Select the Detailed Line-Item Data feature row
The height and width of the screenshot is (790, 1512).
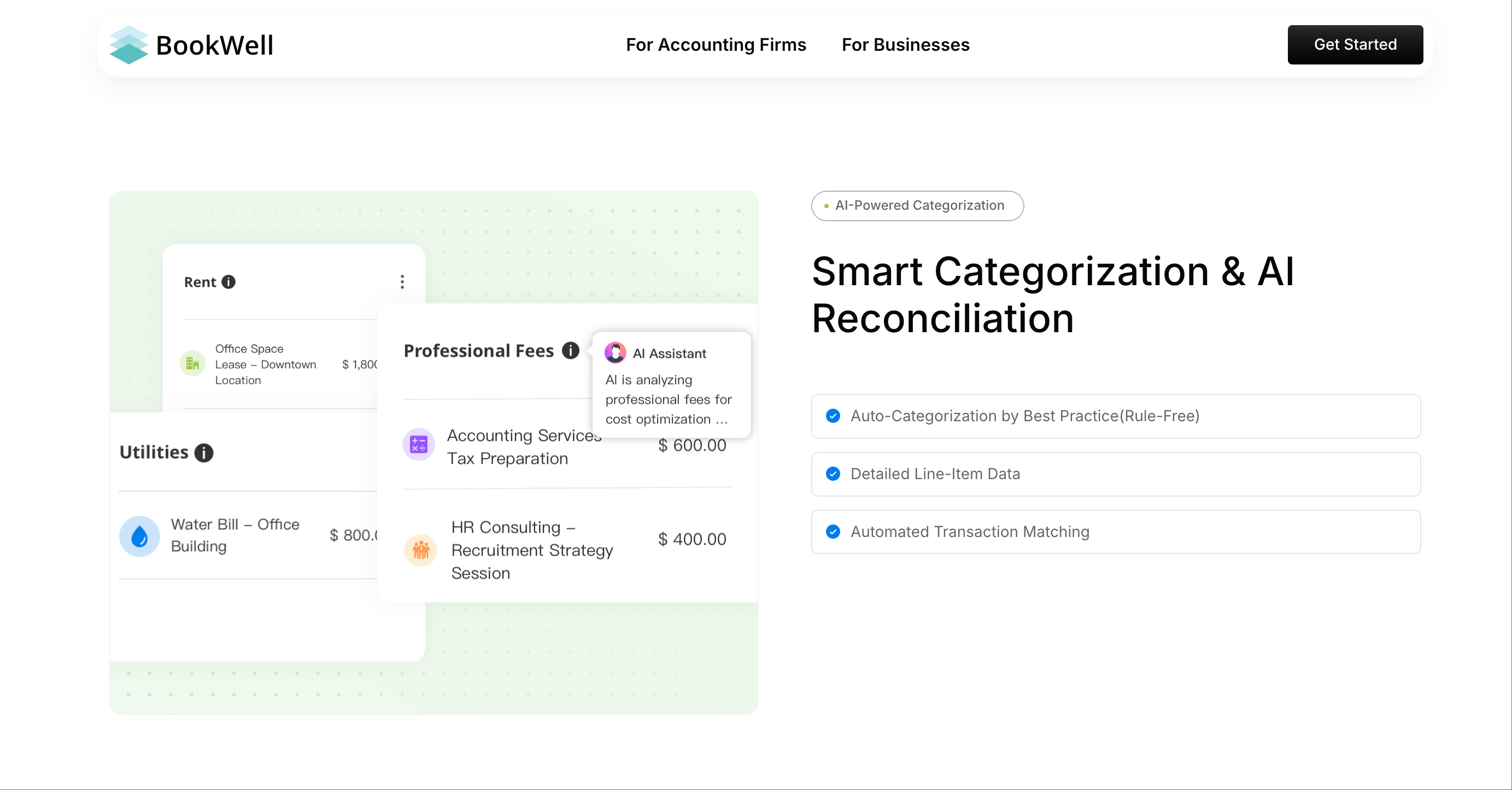coord(1116,473)
